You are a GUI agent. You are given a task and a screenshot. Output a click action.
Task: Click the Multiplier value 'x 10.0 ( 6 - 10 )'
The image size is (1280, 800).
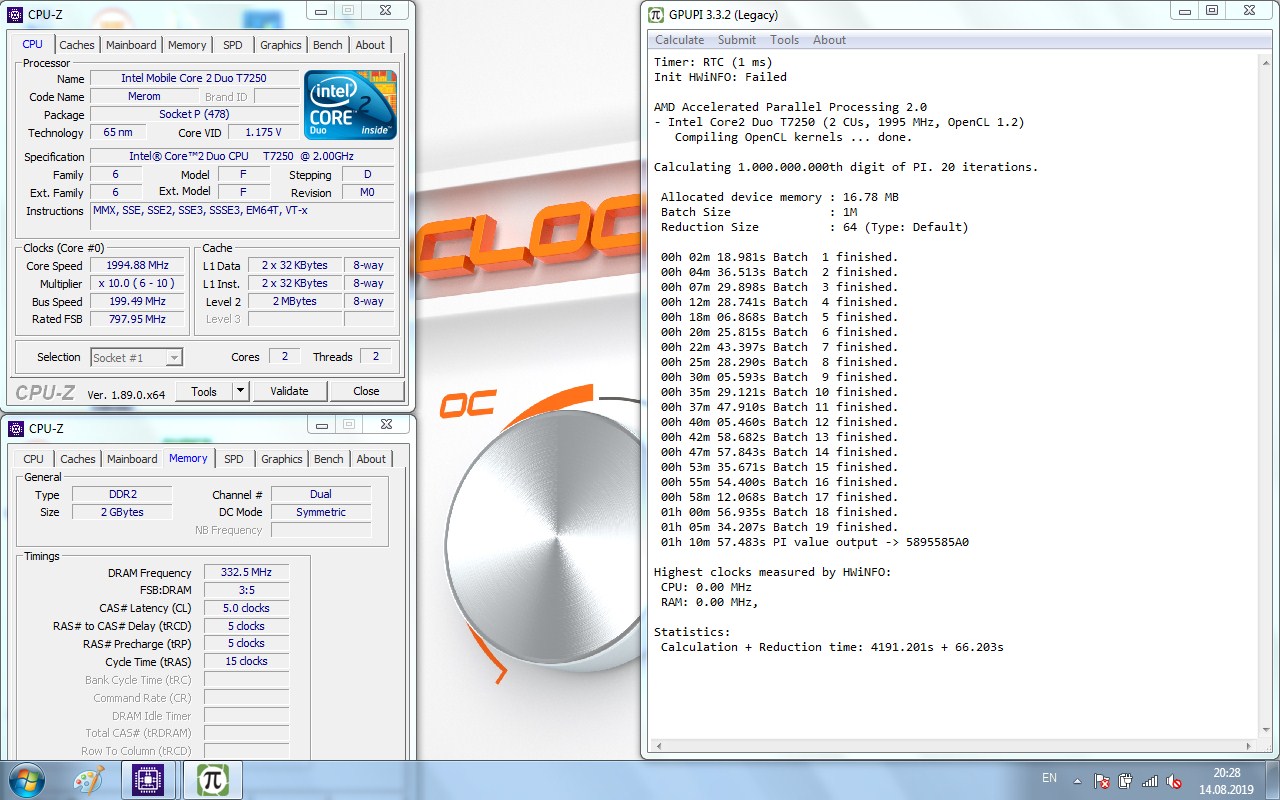[x=138, y=284]
